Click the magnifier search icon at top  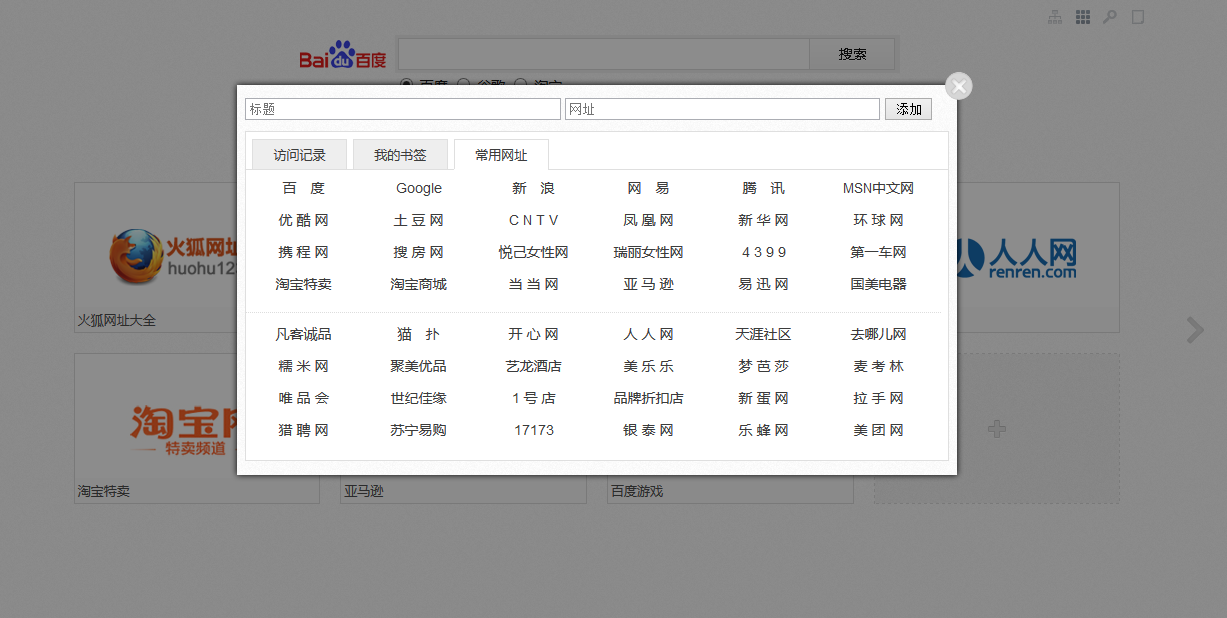pos(1110,17)
